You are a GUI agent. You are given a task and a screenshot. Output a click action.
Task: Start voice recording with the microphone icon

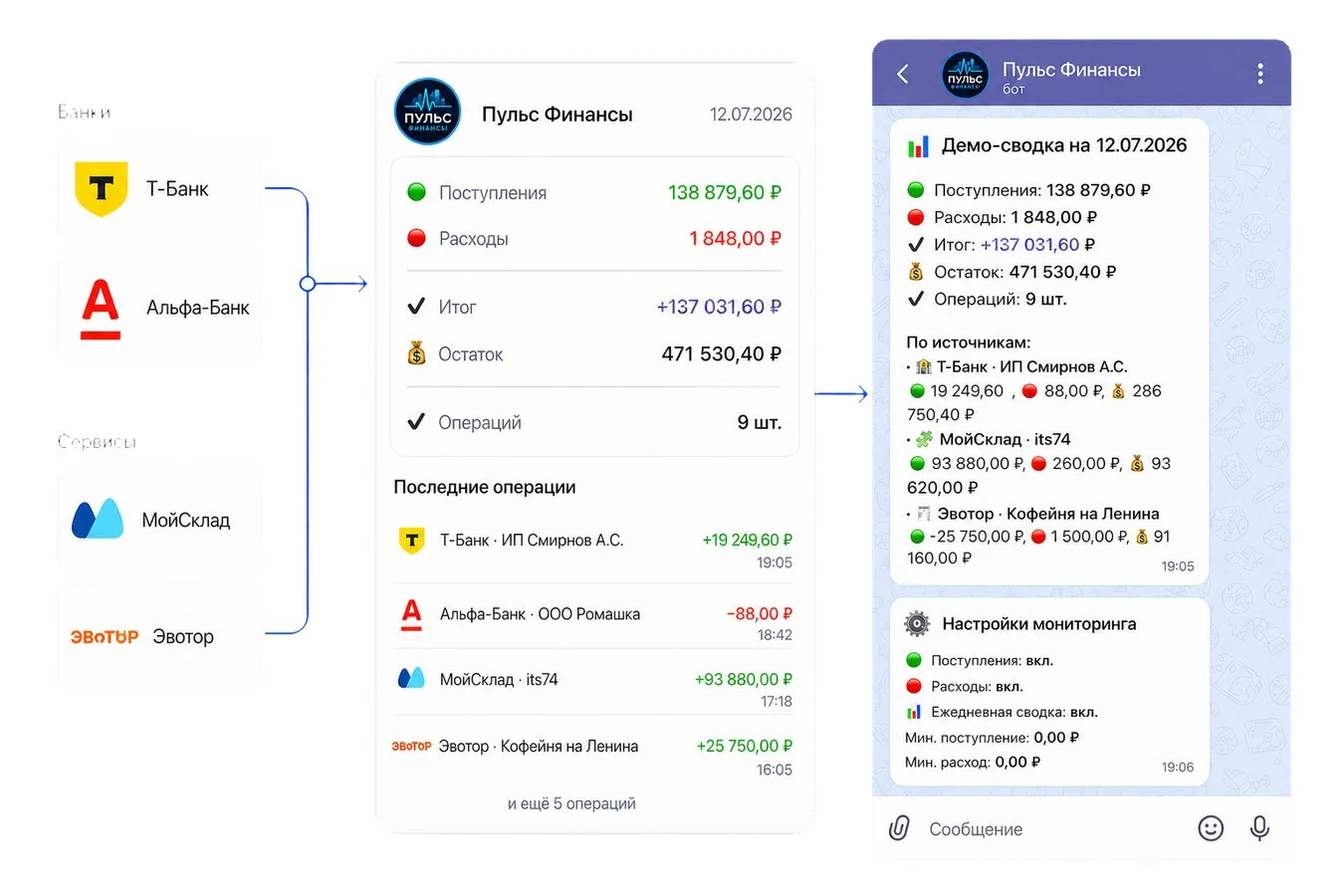pyautogui.click(x=1259, y=828)
